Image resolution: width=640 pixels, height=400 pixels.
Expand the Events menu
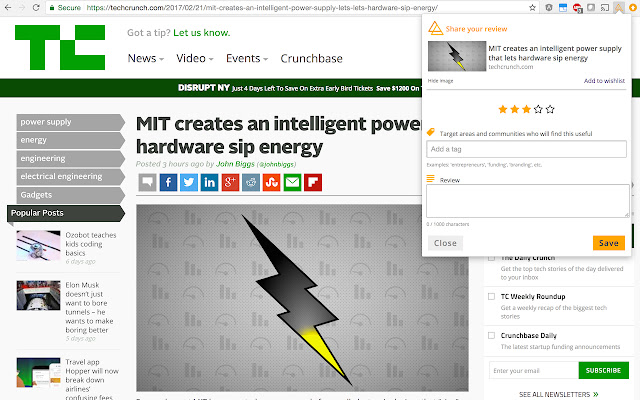point(247,58)
